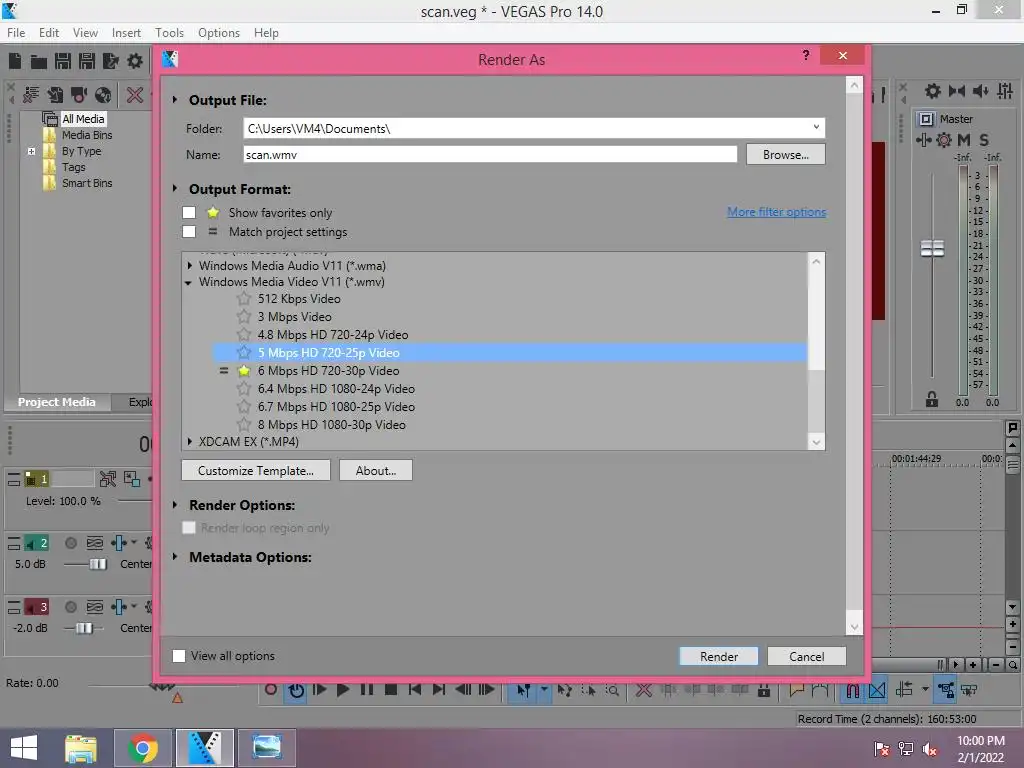Open the Edit menu
Image resolution: width=1024 pixels, height=768 pixels.
48,33
